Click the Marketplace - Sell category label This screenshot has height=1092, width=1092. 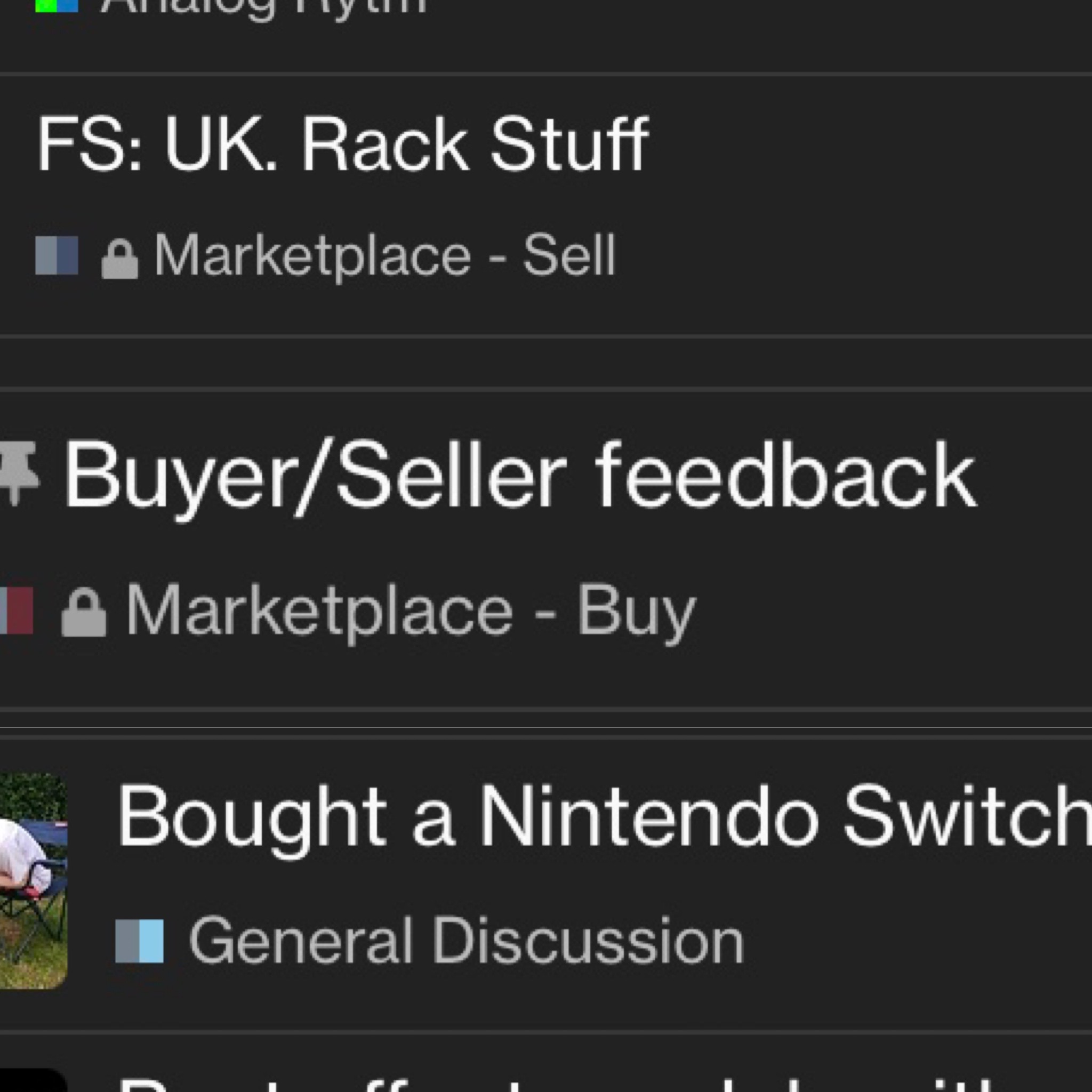coord(385,256)
